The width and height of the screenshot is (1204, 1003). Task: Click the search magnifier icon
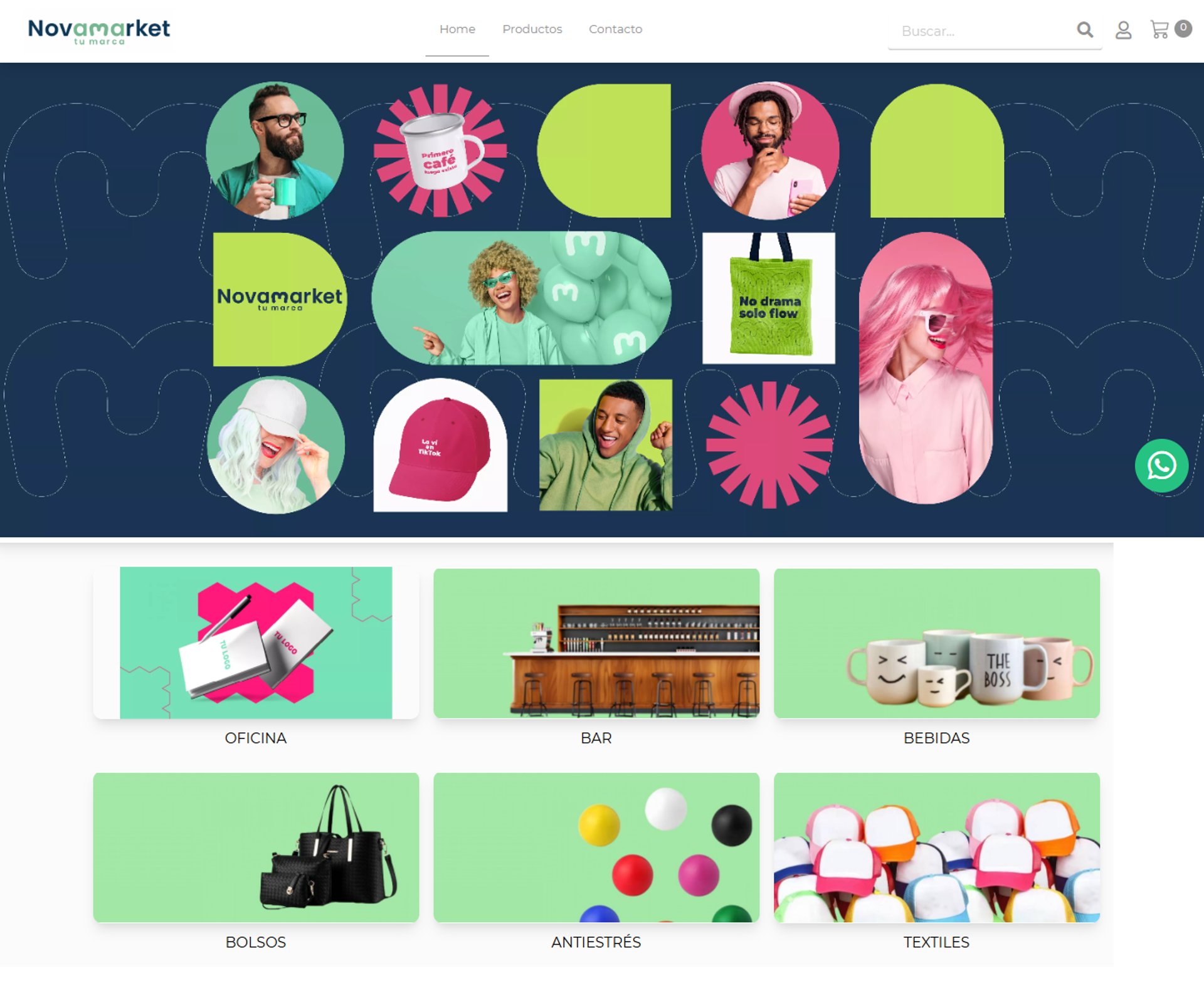[x=1085, y=29]
